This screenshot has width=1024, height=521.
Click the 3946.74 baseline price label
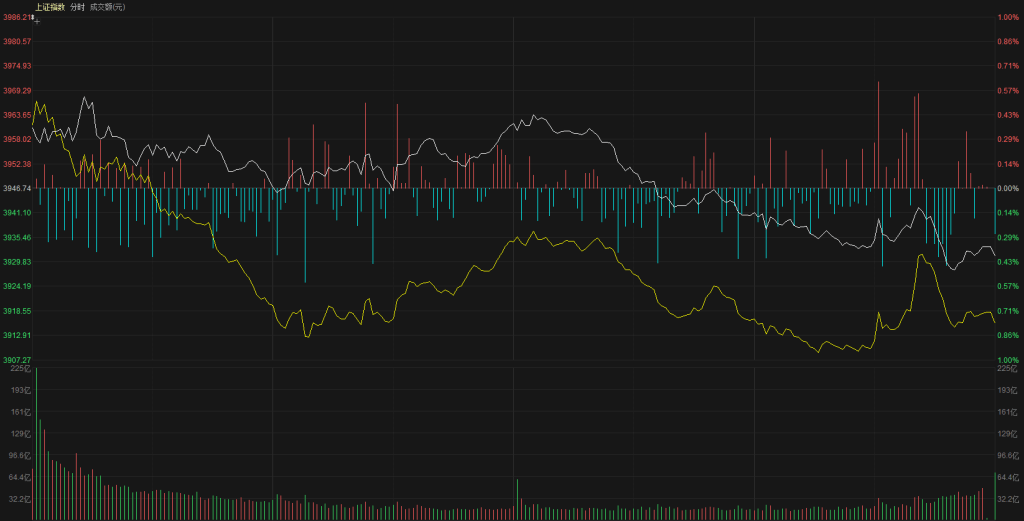[x=17, y=188]
